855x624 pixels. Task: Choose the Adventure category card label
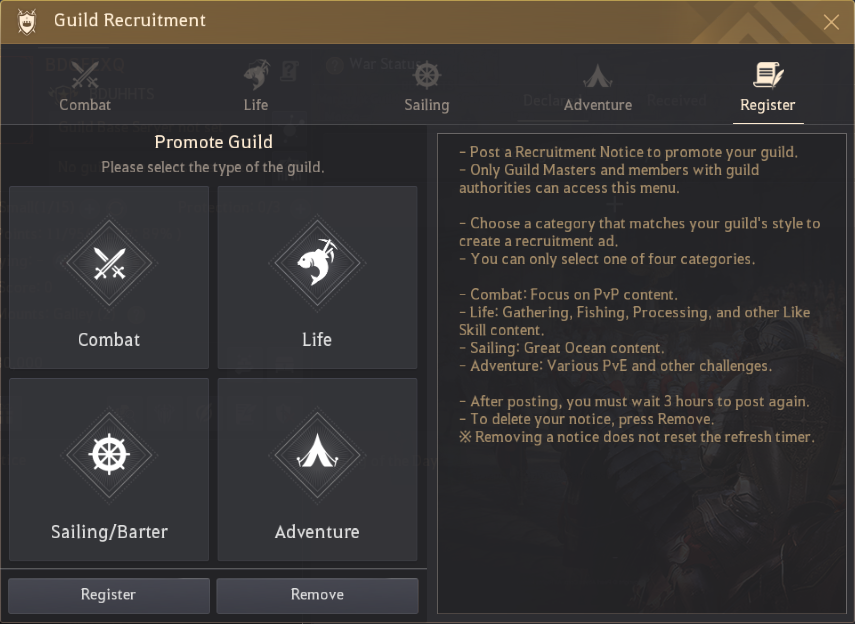tap(317, 532)
